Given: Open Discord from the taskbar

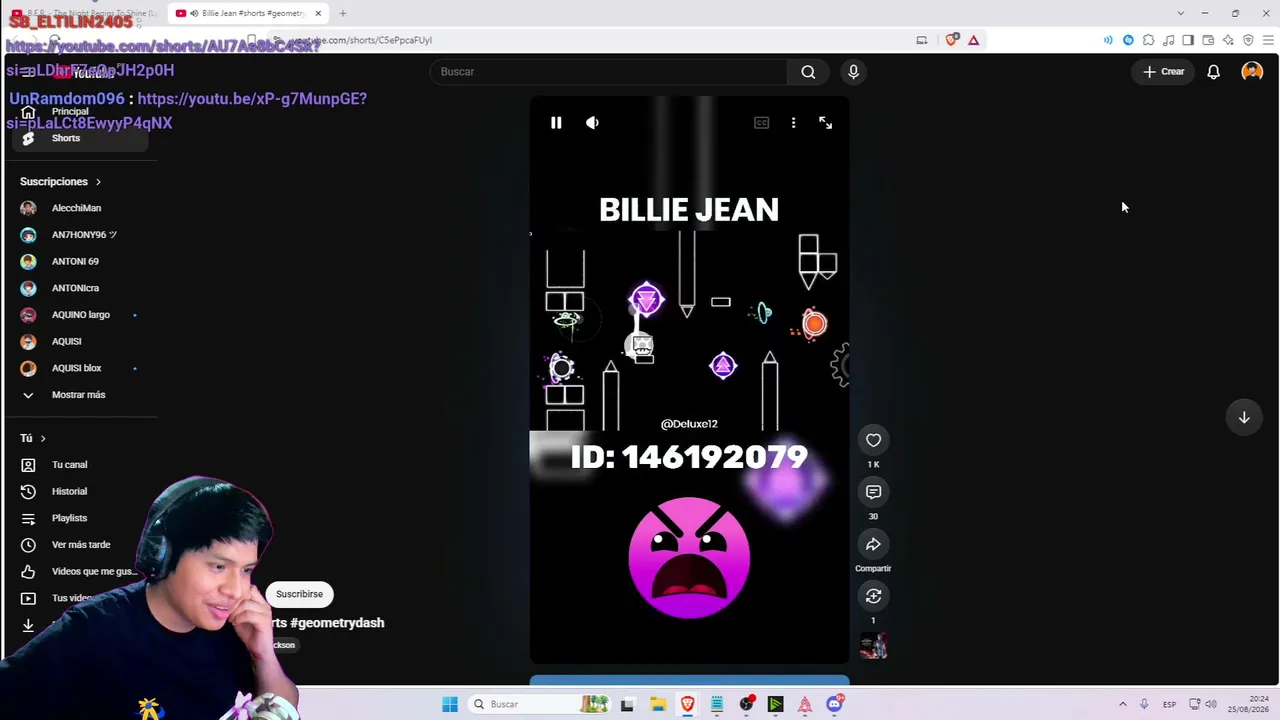Looking at the screenshot, I should 834,704.
